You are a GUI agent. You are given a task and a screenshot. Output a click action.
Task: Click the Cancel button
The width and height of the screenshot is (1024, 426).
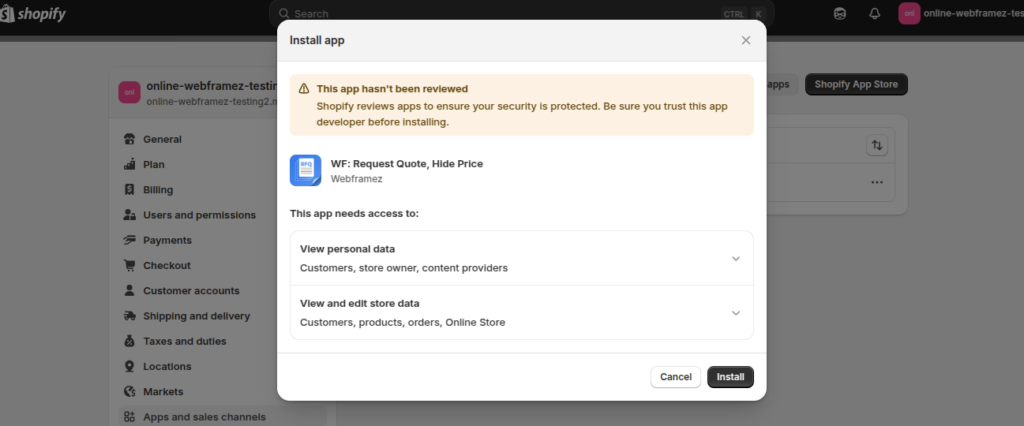pos(675,377)
